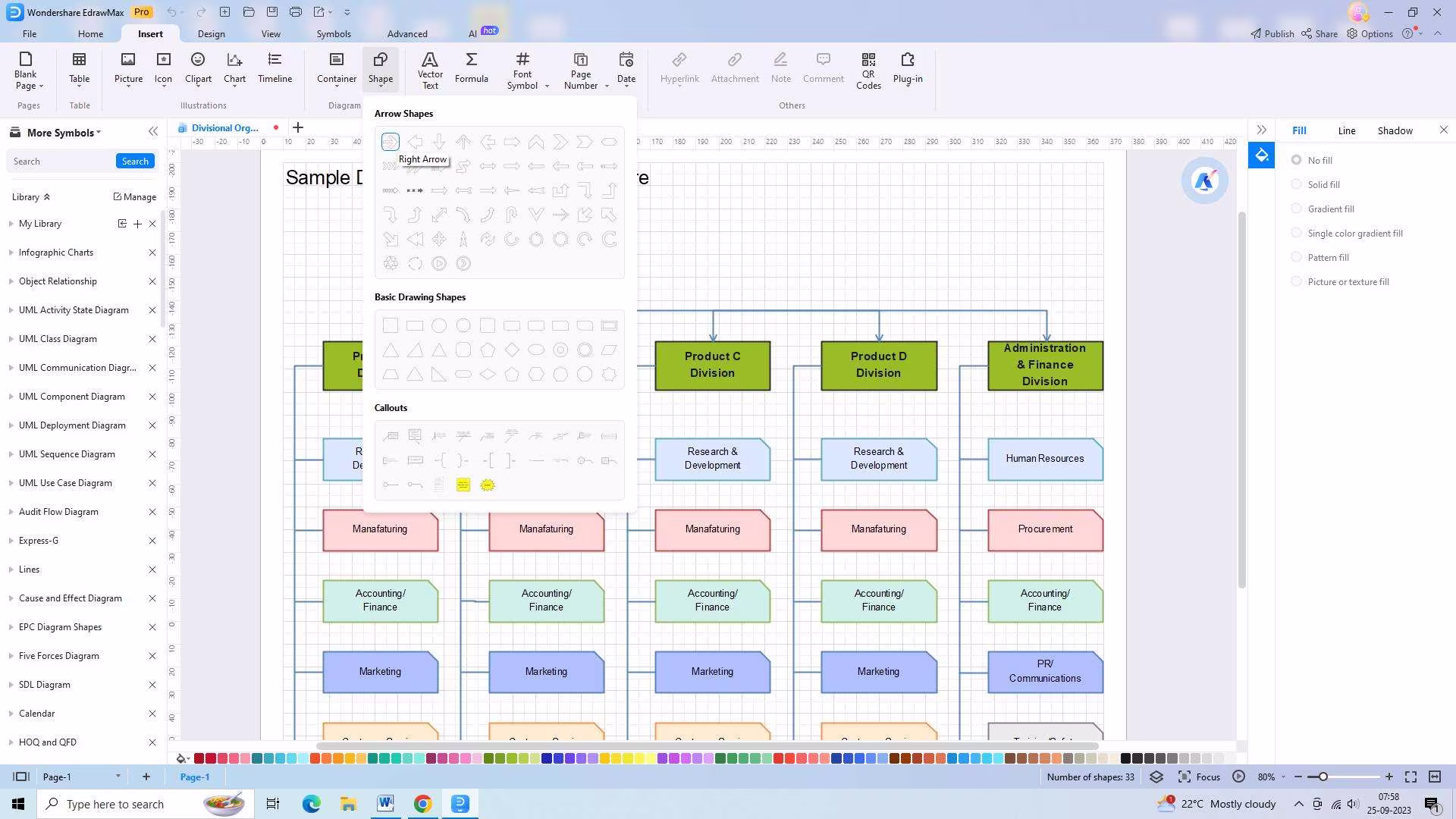Click the Container ribbon button
The image size is (1456, 819).
point(337,67)
